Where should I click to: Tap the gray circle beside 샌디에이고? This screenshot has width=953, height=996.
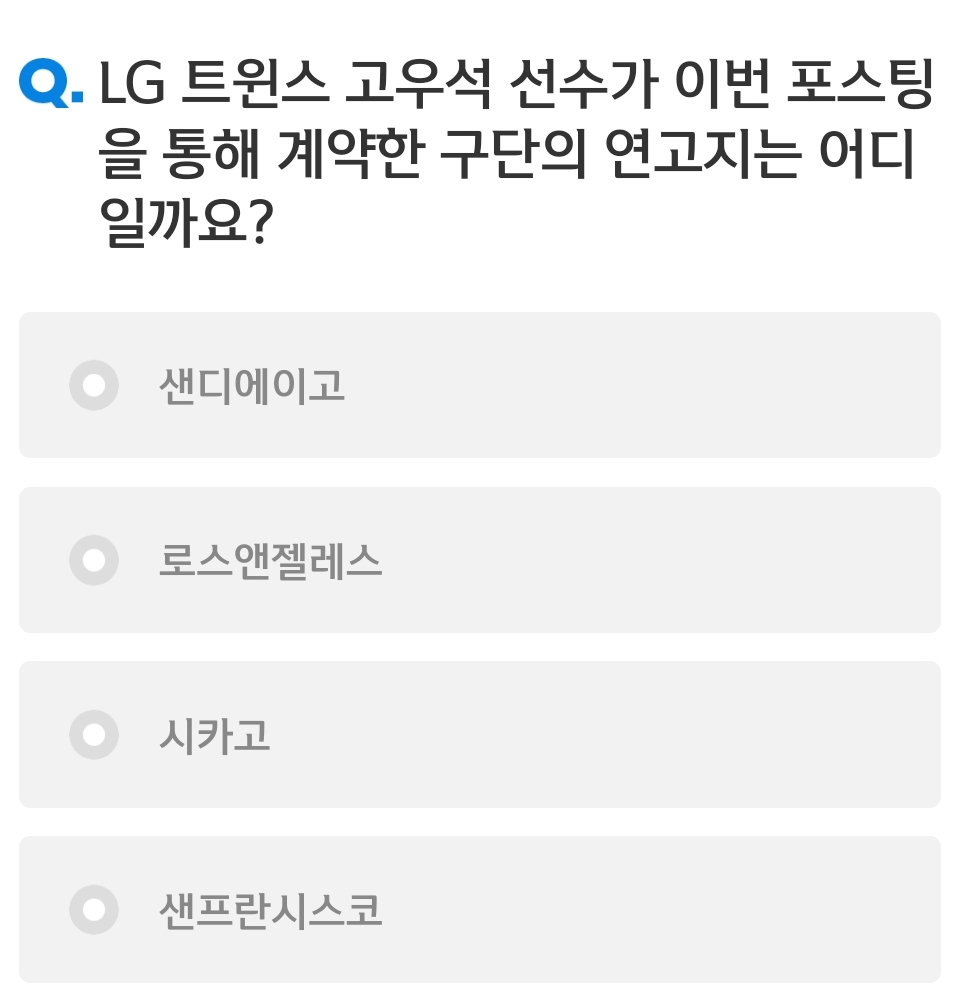click(x=94, y=385)
